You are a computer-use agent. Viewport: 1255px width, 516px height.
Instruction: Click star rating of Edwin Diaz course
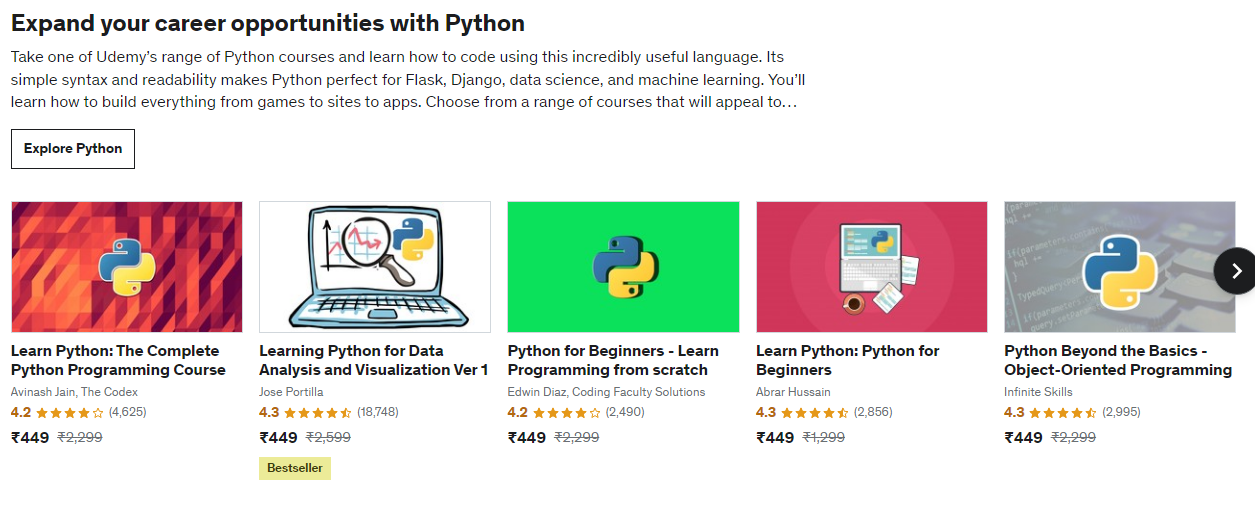pos(567,412)
